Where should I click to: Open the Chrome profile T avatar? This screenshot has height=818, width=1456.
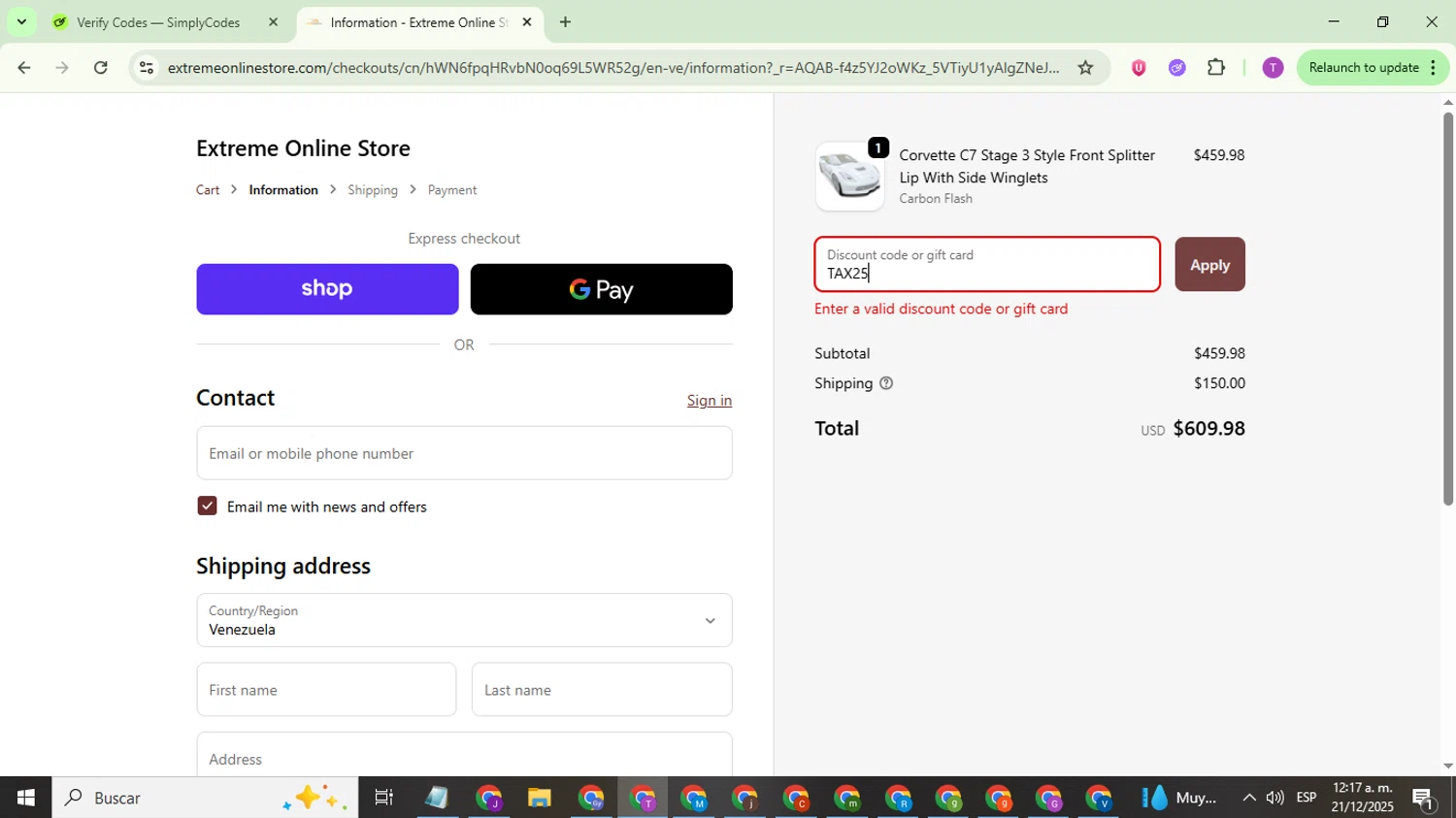pos(1273,67)
